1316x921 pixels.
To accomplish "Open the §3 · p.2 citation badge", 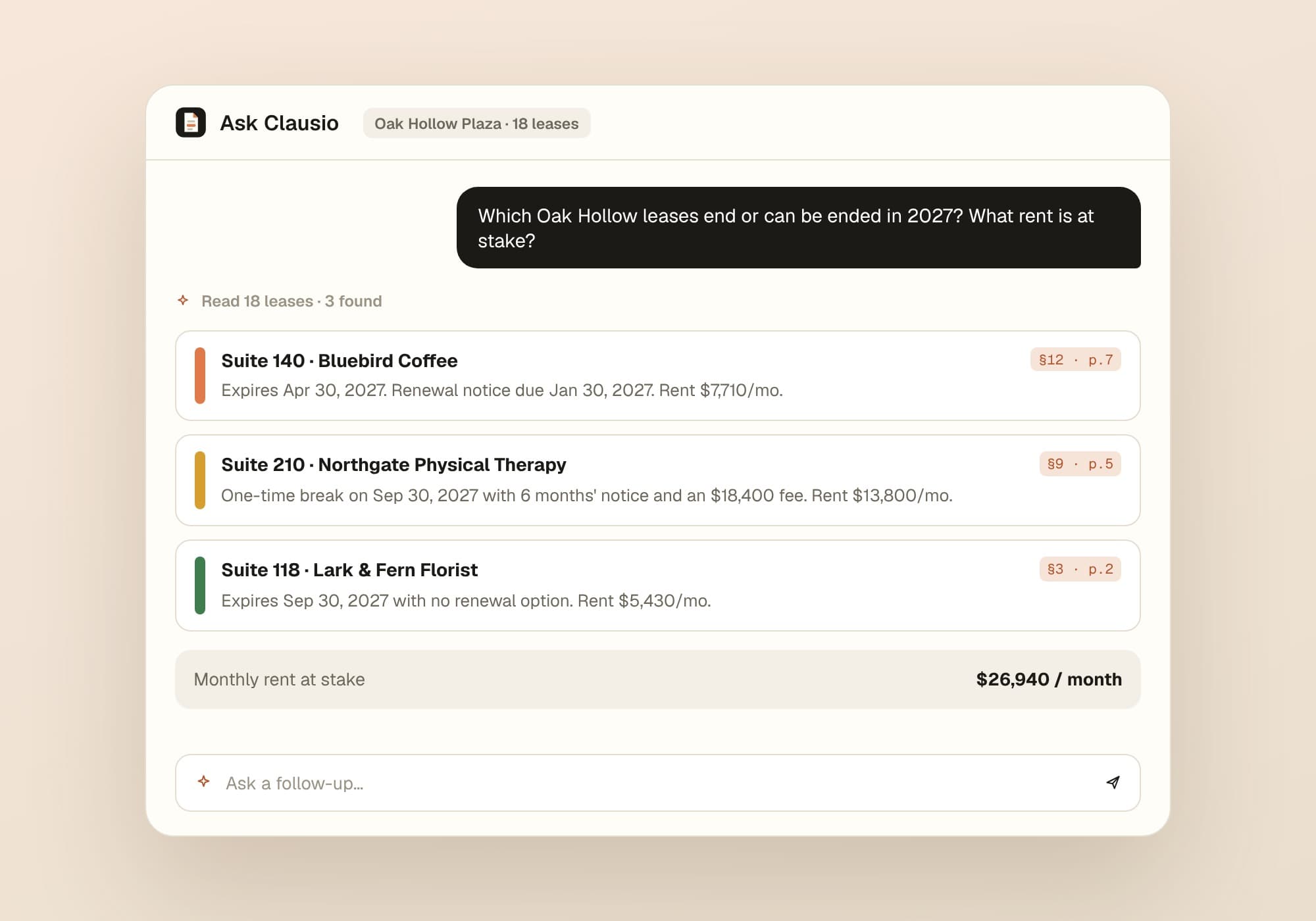I will coord(1080,569).
